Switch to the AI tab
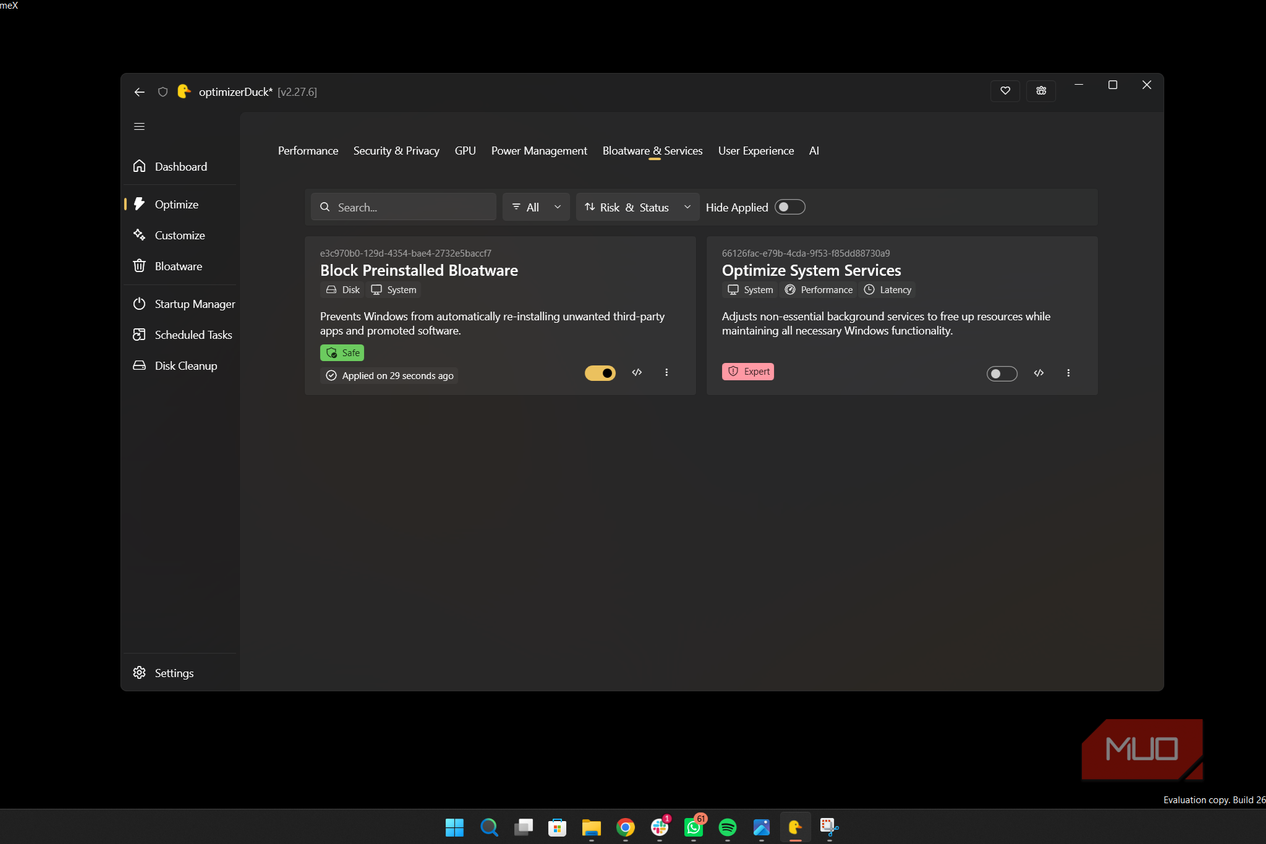The width and height of the screenshot is (1266, 844). point(814,151)
